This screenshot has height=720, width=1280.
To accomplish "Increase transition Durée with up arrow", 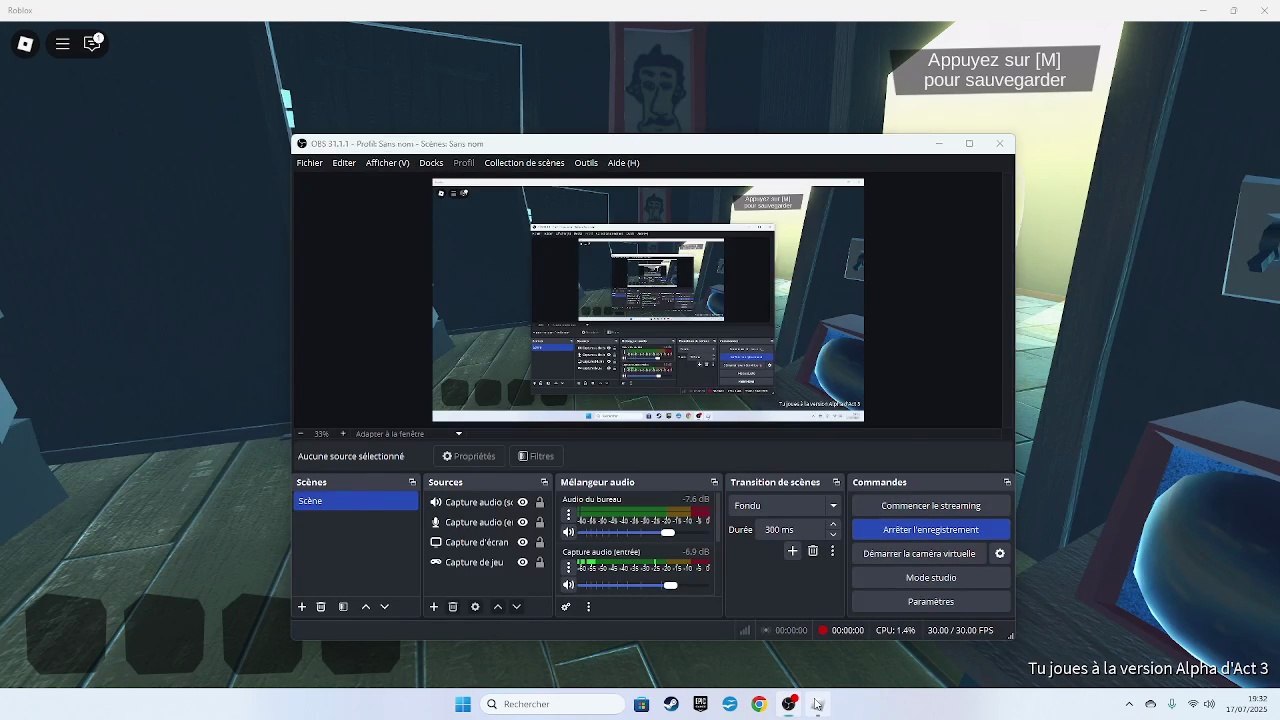I will [833, 525].
